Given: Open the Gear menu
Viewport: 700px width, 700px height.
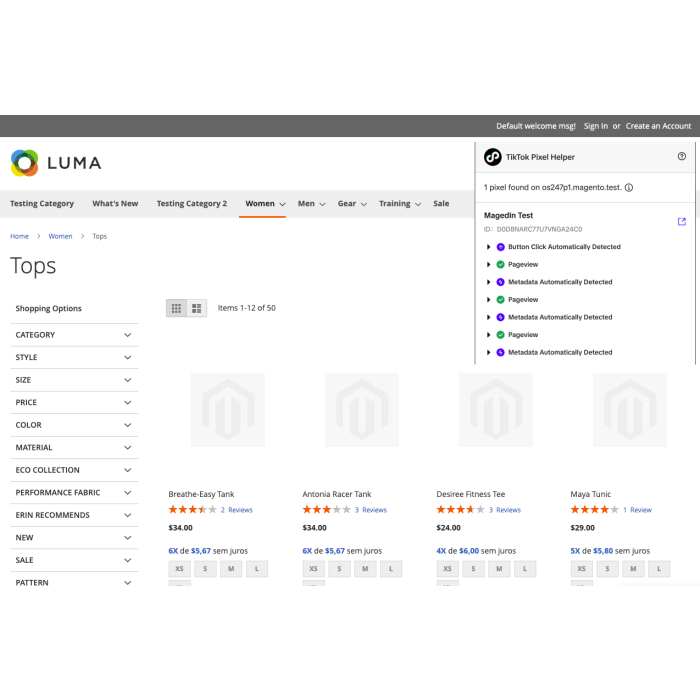Looking at the screenshot, I should coord(352,204).
